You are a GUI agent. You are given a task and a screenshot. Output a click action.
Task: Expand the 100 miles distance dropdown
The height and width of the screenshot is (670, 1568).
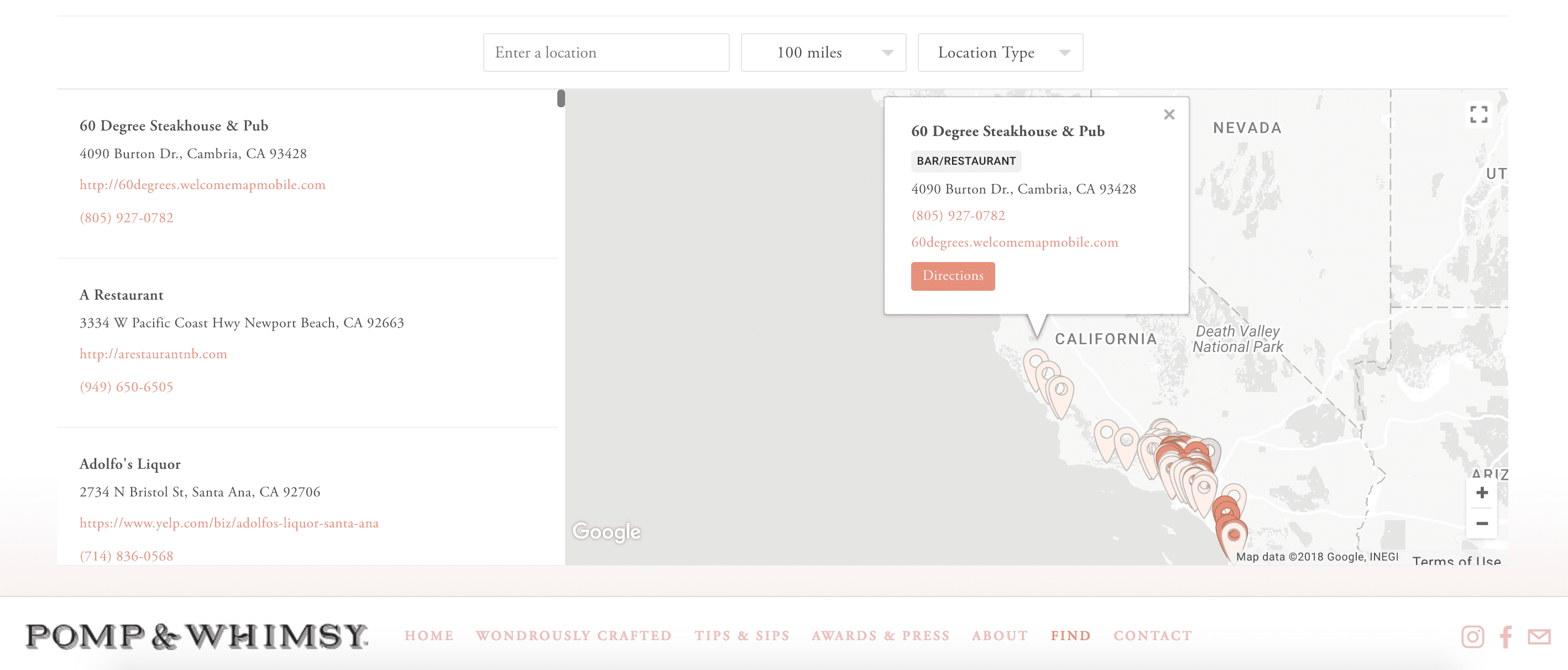823,53
